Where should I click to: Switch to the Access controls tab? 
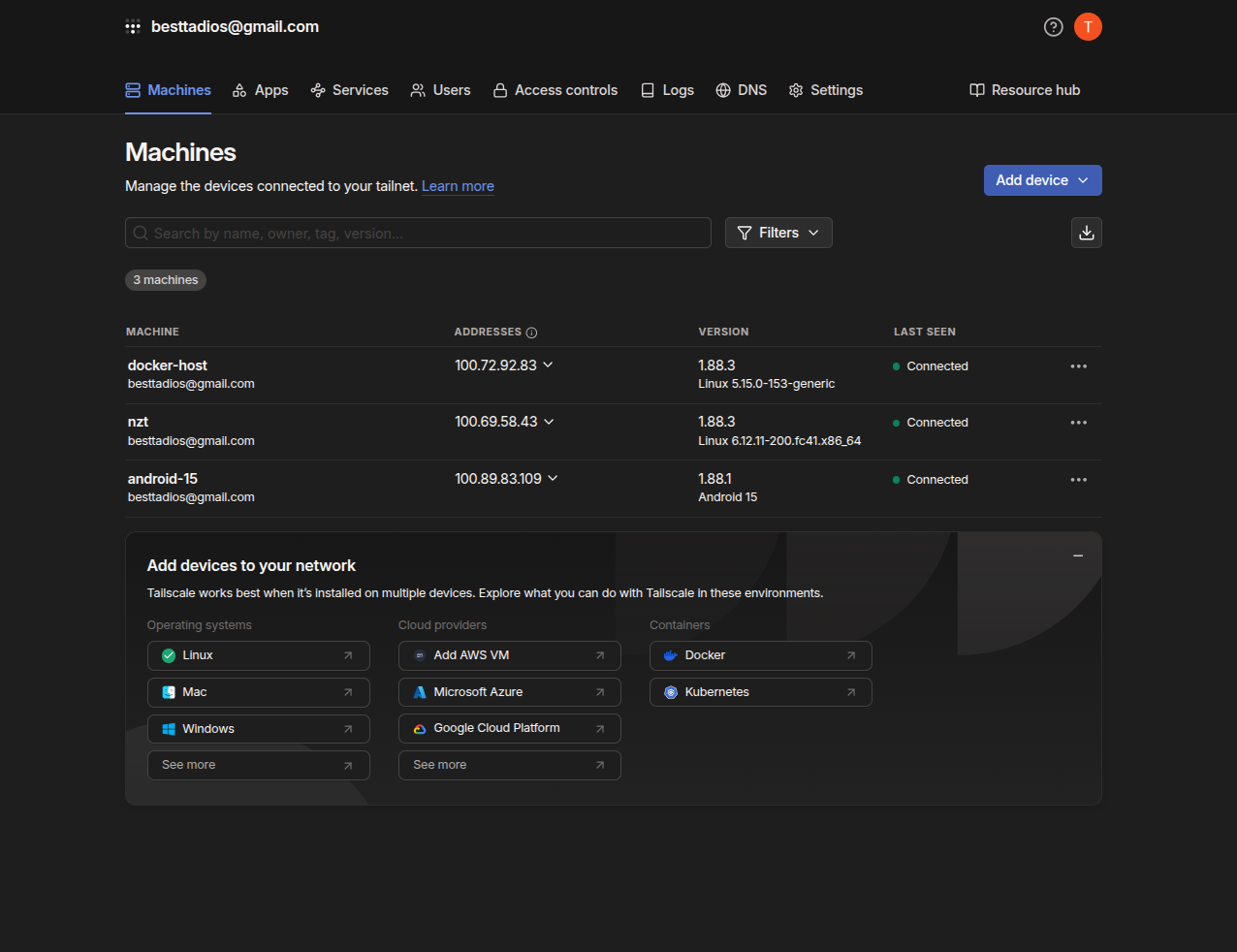[555, 90]
